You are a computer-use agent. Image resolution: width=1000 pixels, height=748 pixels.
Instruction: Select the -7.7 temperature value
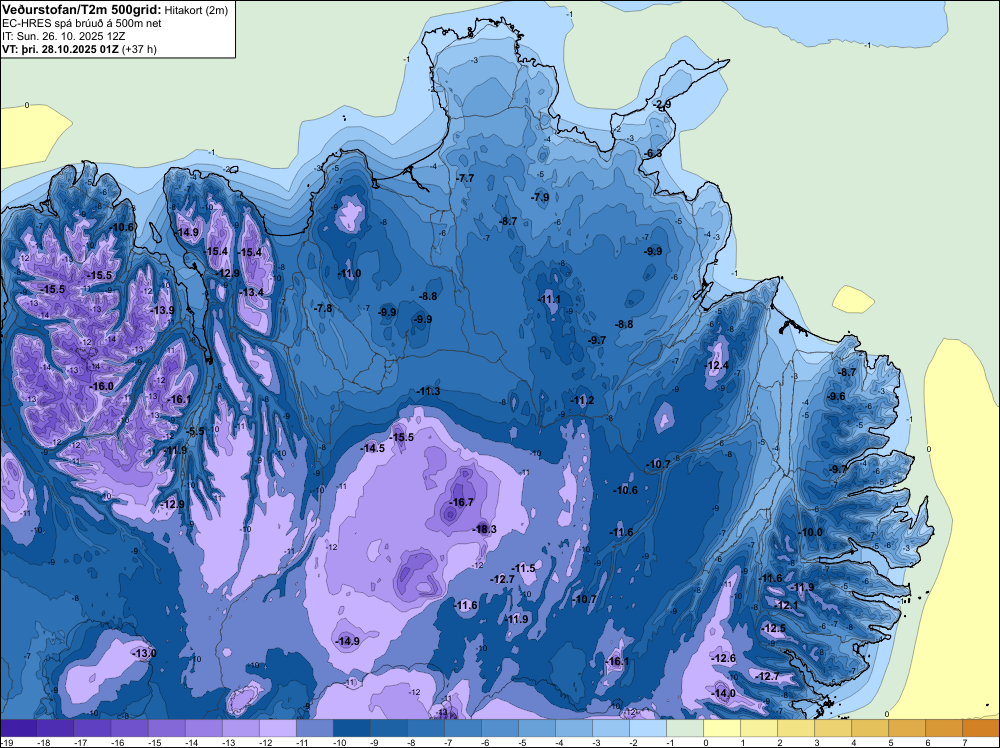coord(466,178)
